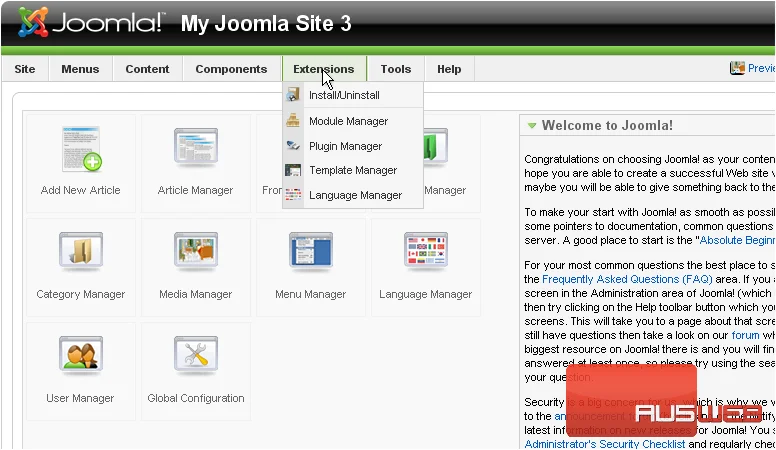Click the Article Manager label
Image resolution: width=776 pixels, height=450 pixels.
coord(195,190)
